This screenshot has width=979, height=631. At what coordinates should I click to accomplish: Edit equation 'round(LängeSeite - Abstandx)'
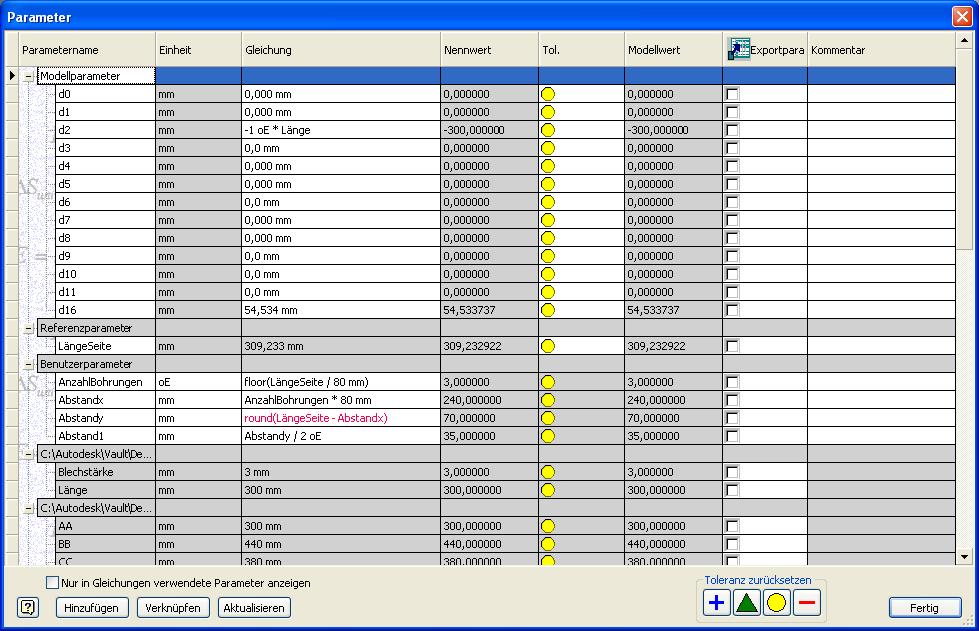(341, 418)
